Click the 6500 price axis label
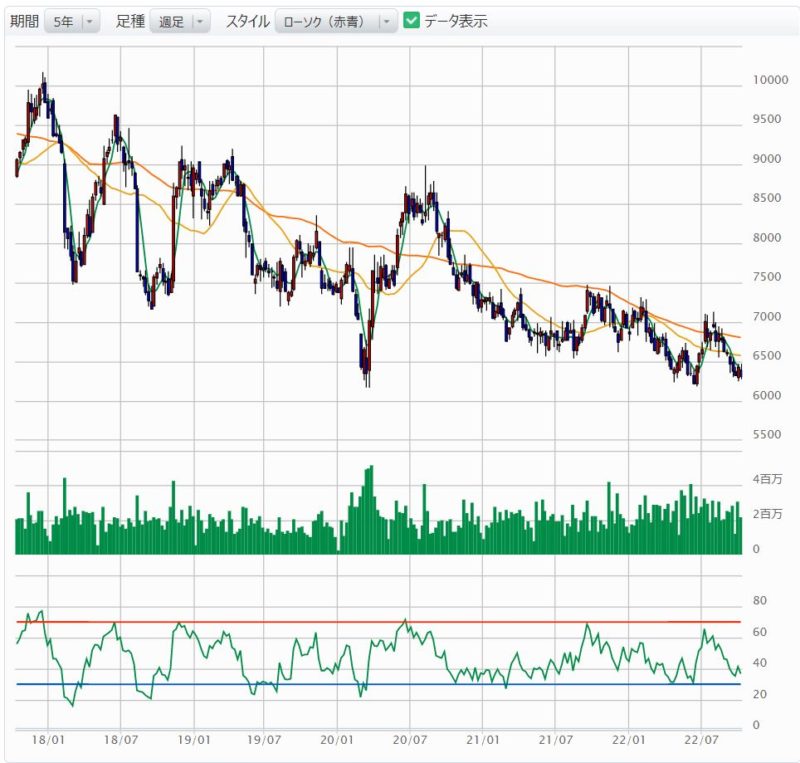The height and width of the screenshot is (763, 800). (x=767, y=356)
